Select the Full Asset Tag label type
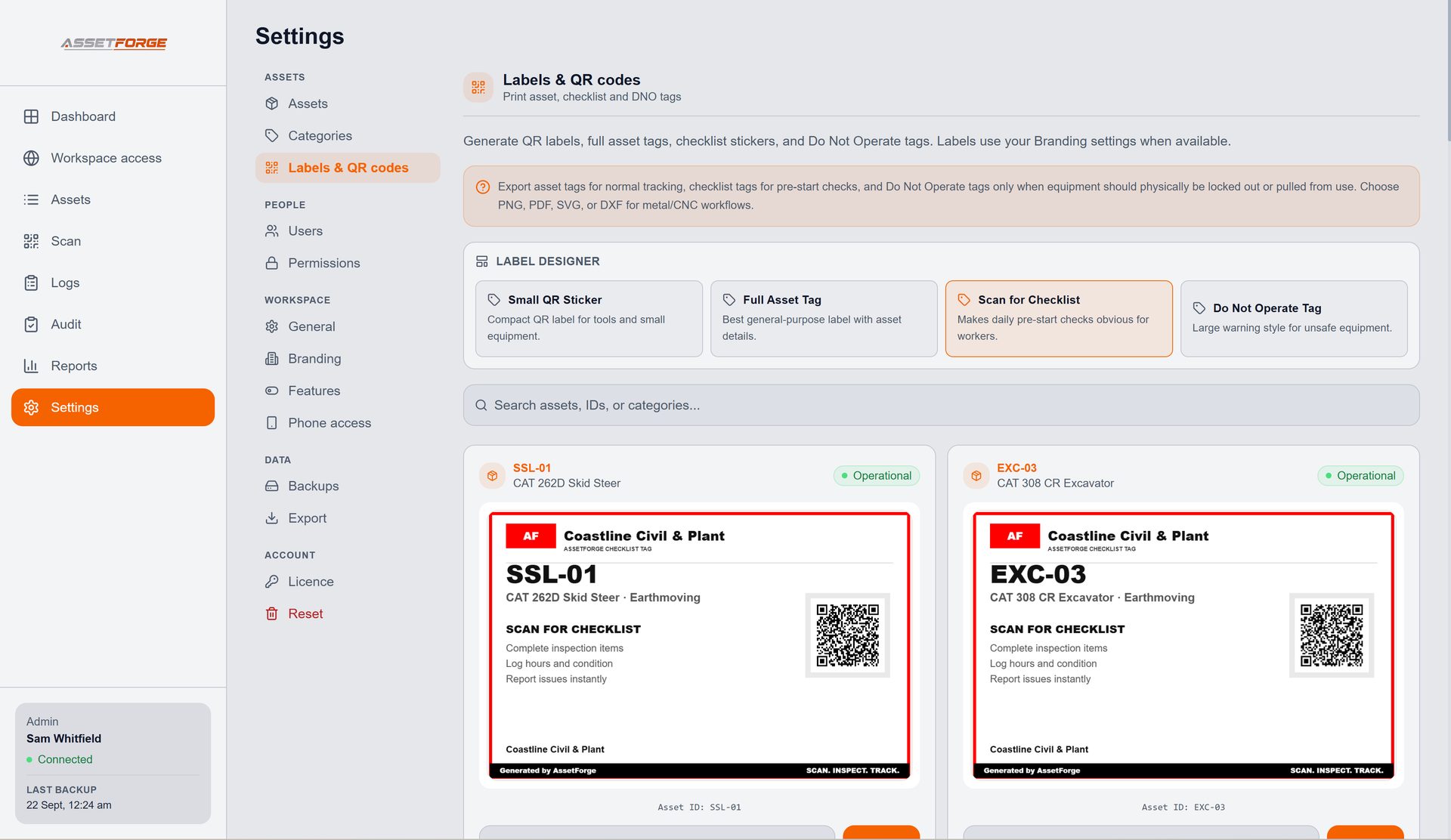 pyautogui.click(x=824, y=319)
